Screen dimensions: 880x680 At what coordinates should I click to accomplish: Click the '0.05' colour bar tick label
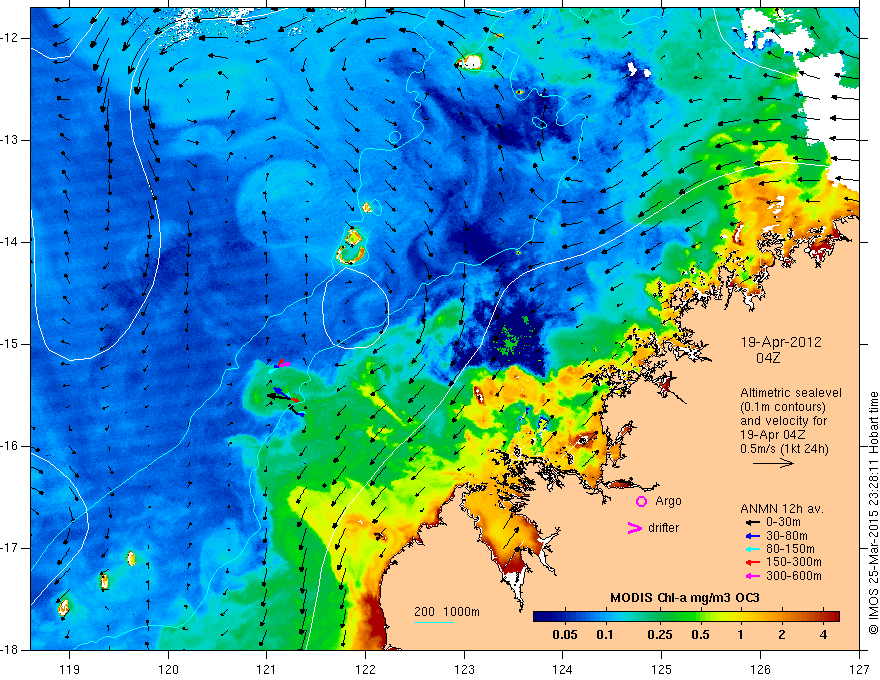pos(565,635)
